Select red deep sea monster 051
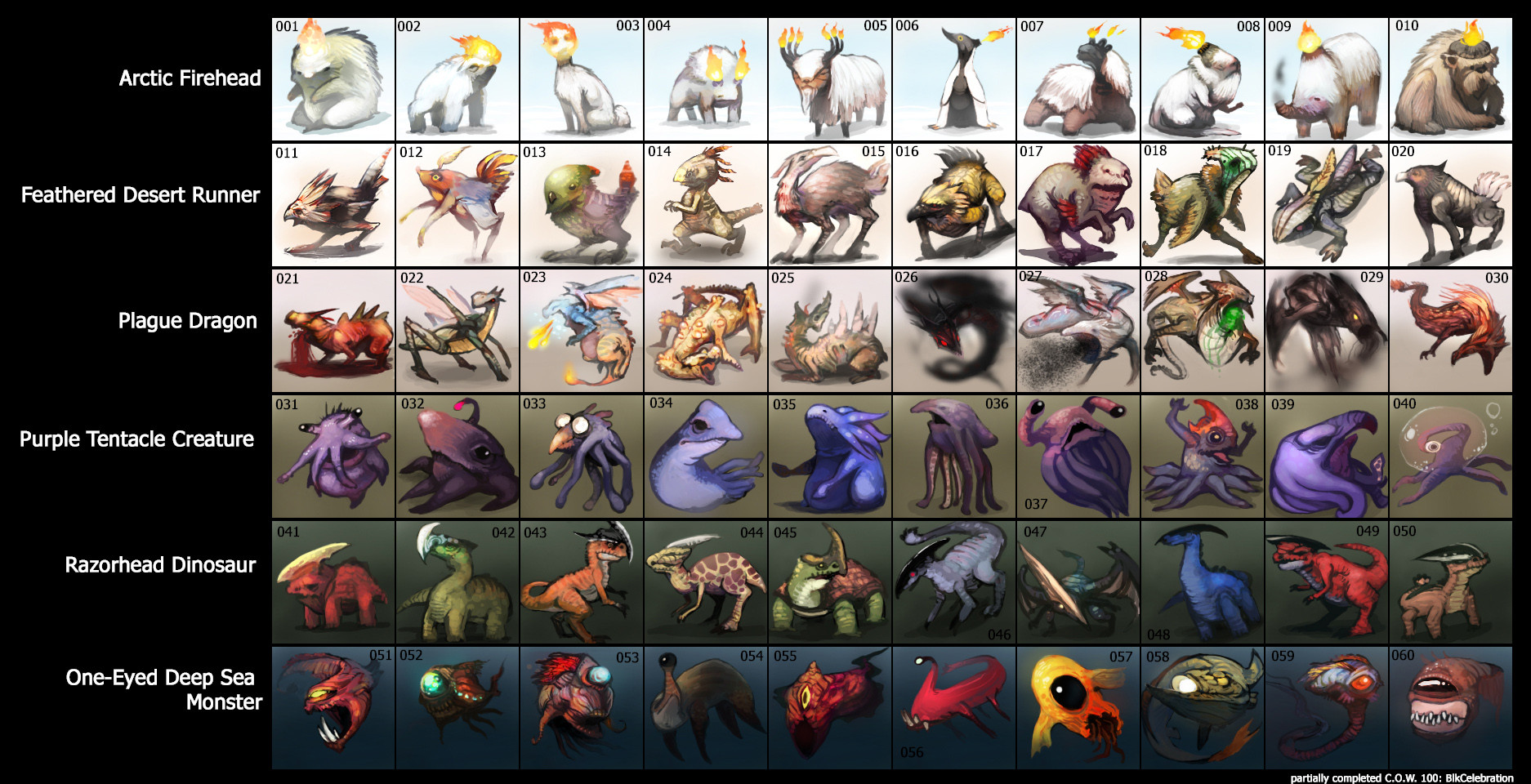The width and height of the screenshot is (1531, 784). coord(333,708)
